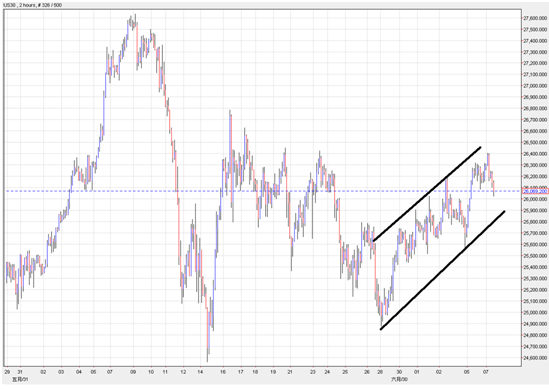Click date tick 10 on the time axis
The width and height of the screenshot is (549, 390).
[151, 372]
